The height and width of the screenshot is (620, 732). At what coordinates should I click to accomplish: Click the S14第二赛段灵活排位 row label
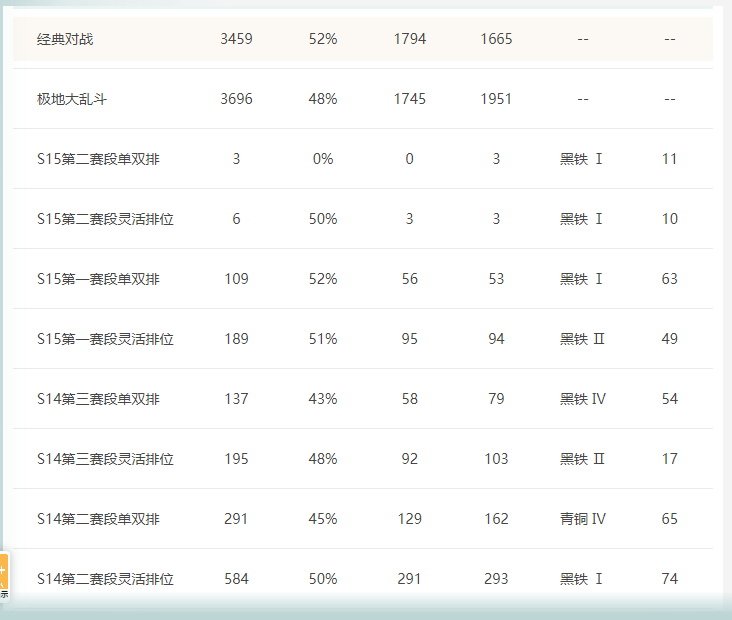[x=105, y=579]
